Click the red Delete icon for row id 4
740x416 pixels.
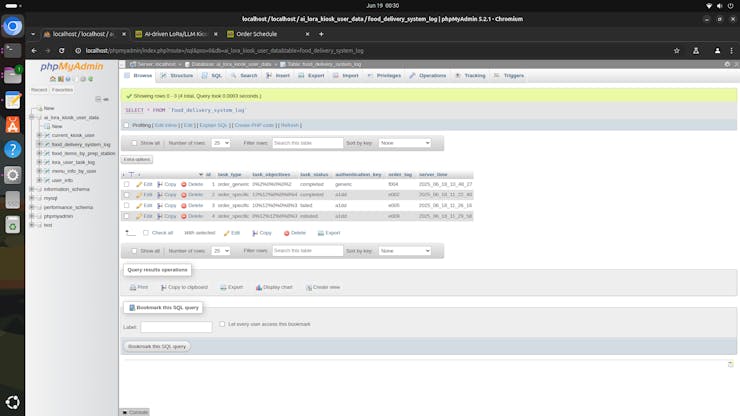coord(184,216)
